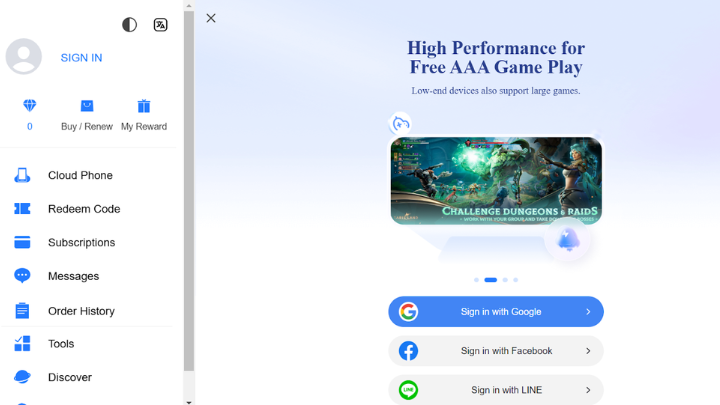Click the Cloud Phone icon
The width and height of the screenshot is (720, 405).
point(22,175)
